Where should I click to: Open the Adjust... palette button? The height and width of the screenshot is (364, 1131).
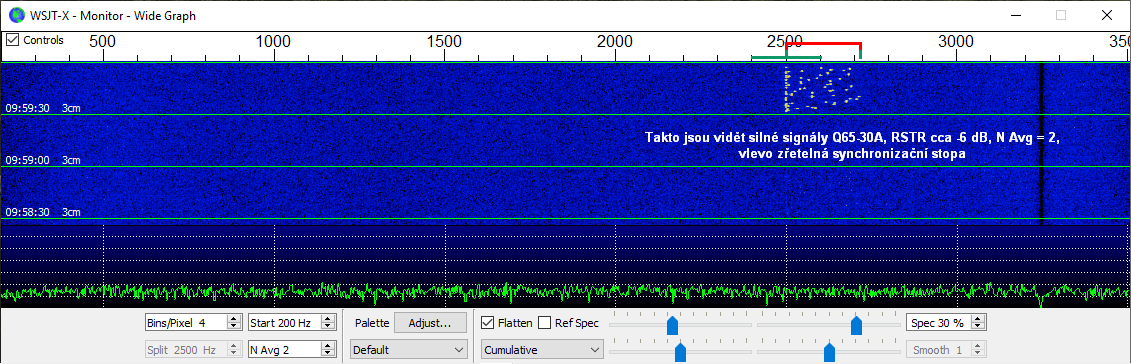click(429, 323)
